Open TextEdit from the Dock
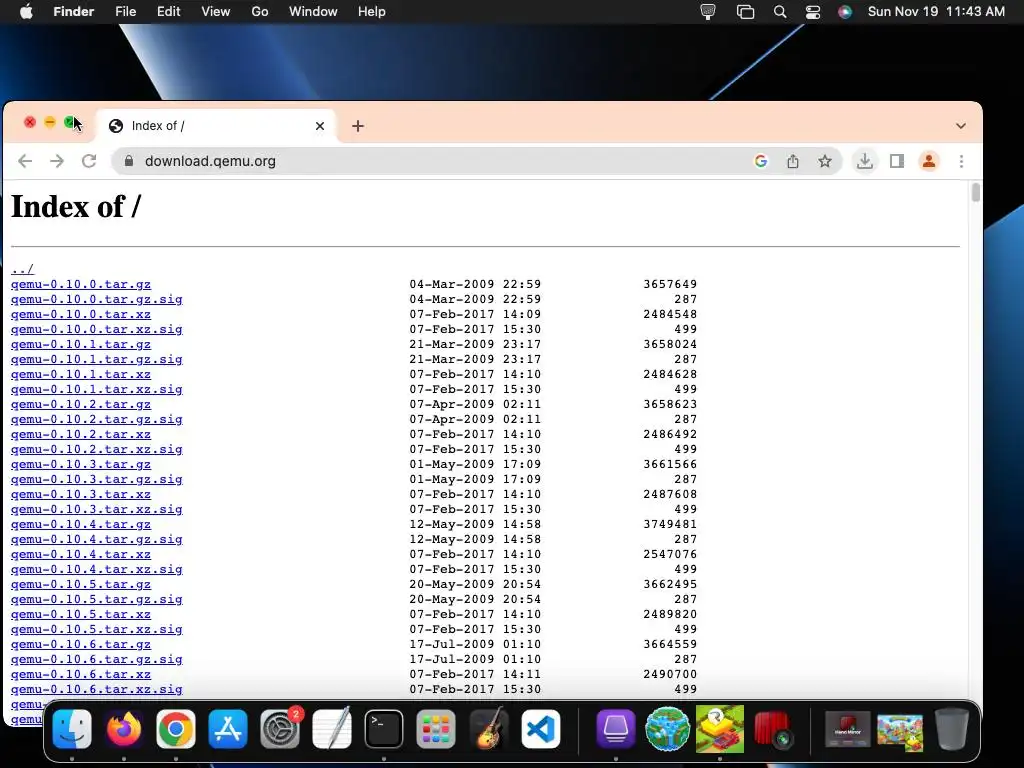The width and height of the screenshot is (1024, 768). coord(332,729)
